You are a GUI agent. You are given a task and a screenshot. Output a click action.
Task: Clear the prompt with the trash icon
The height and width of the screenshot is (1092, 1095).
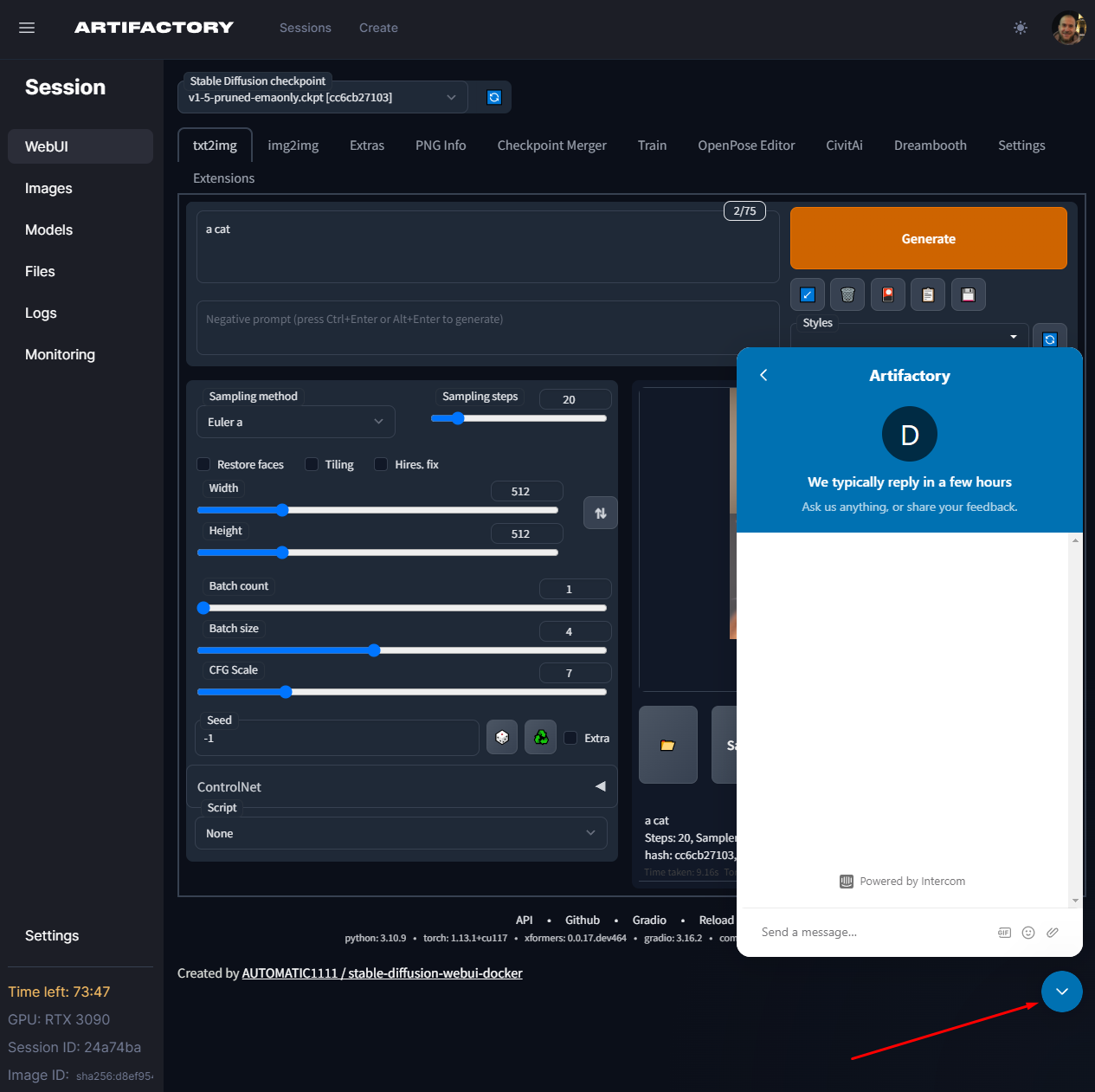pyautogui.click(x=847, y=294)
